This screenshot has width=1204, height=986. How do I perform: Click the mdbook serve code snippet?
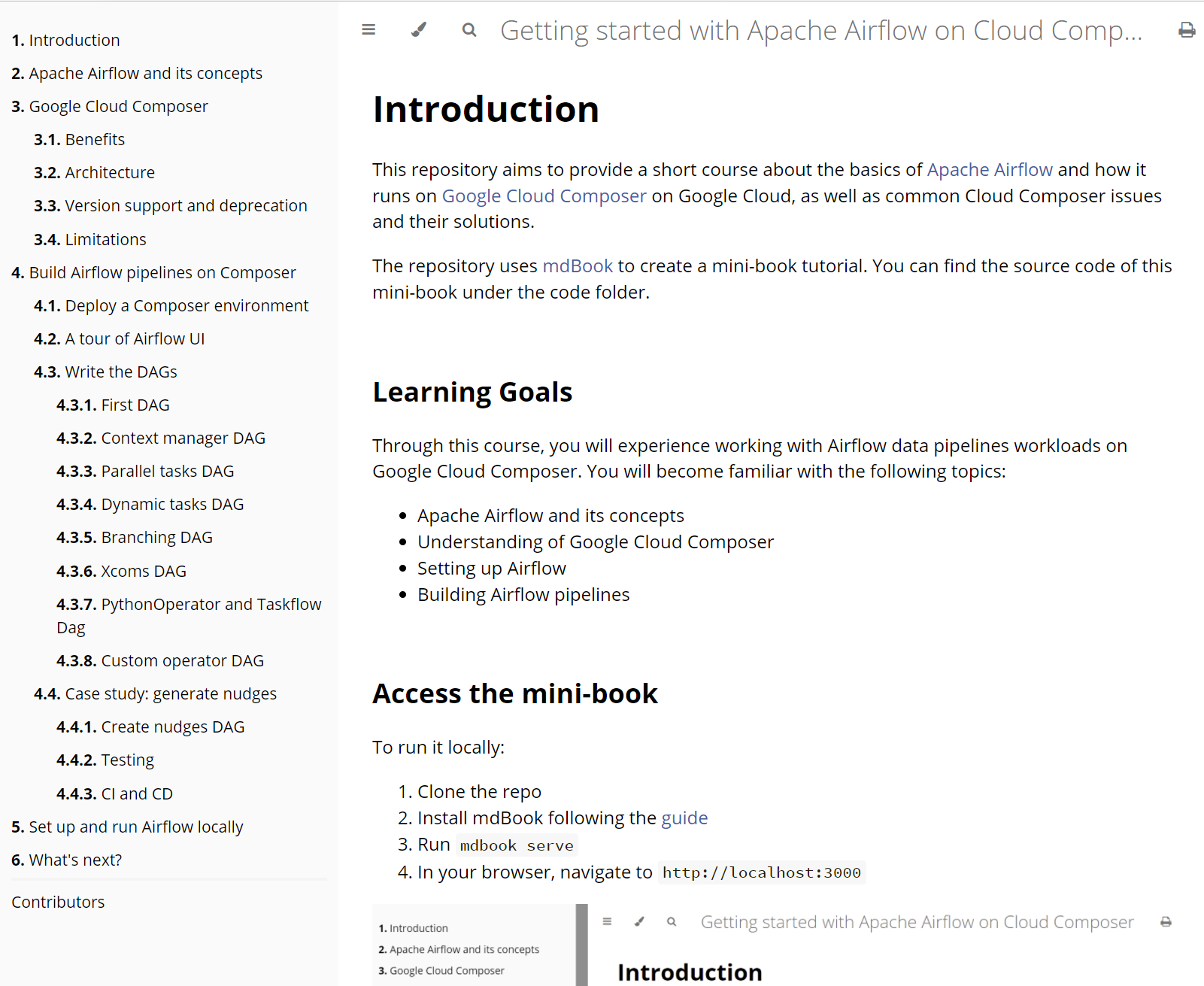517,845
